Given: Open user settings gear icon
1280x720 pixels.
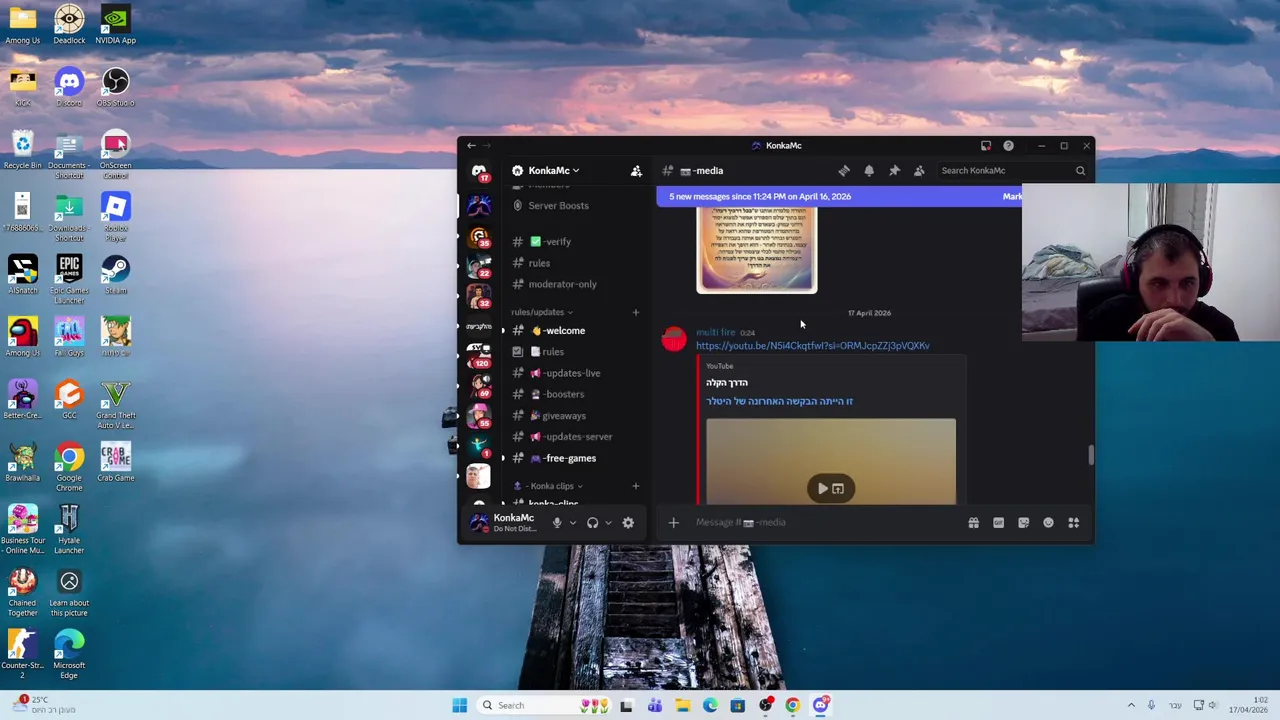Looking at the screenshot, I should [x=628, y=523].
